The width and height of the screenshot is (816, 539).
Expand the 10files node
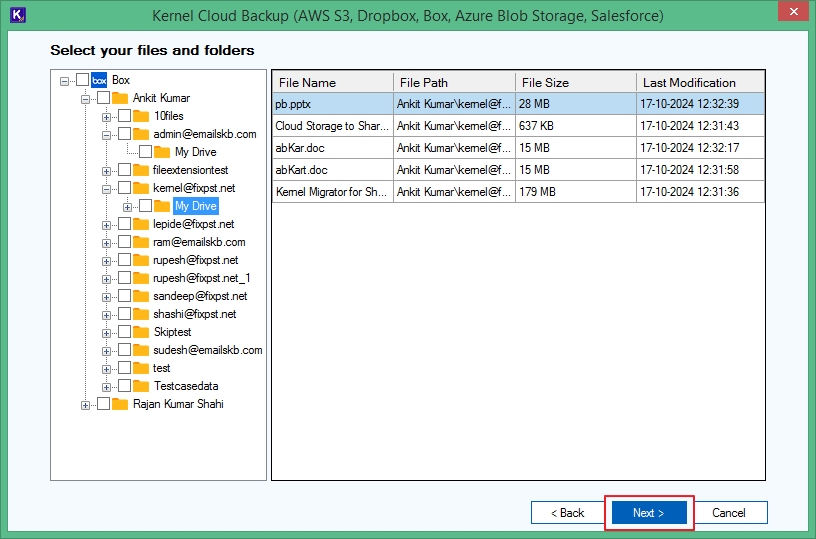[106, 117]
